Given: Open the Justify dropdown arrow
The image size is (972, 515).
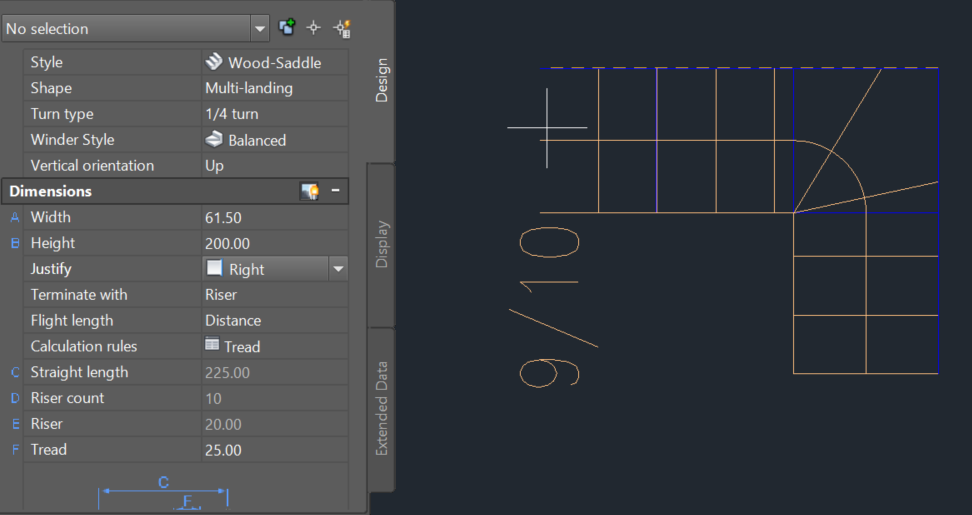Looking at the screenshot, I should click(x=338, y=269).
